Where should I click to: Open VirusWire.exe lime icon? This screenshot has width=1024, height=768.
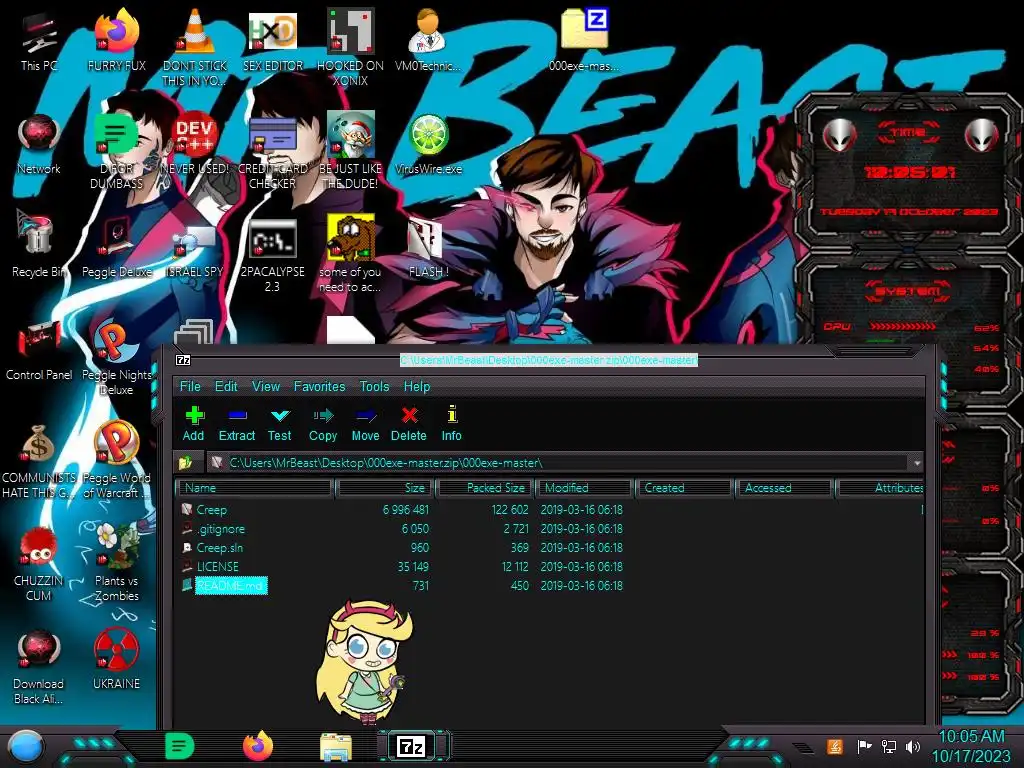pos(428,135)
